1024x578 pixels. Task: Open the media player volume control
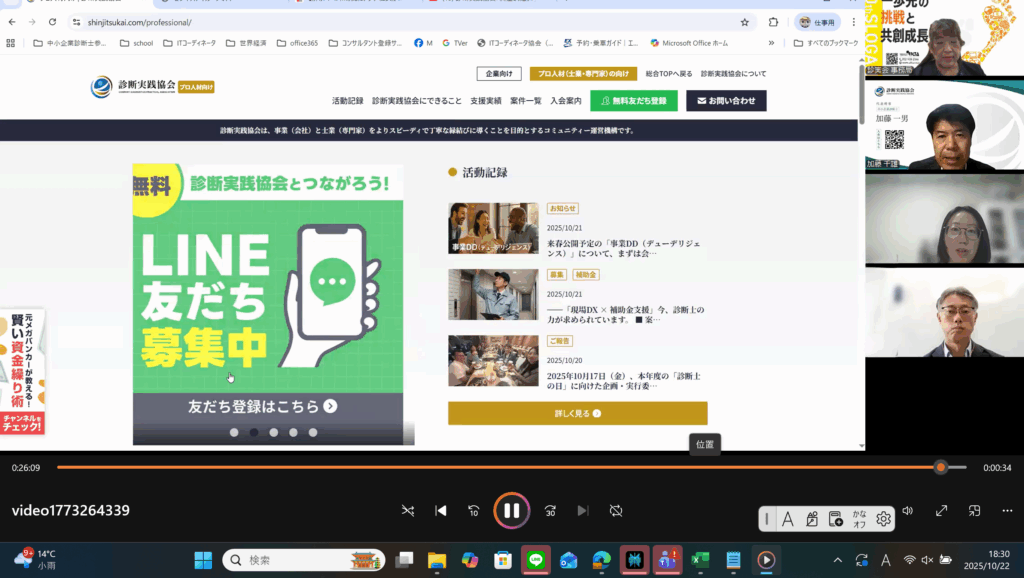point(907,511)
